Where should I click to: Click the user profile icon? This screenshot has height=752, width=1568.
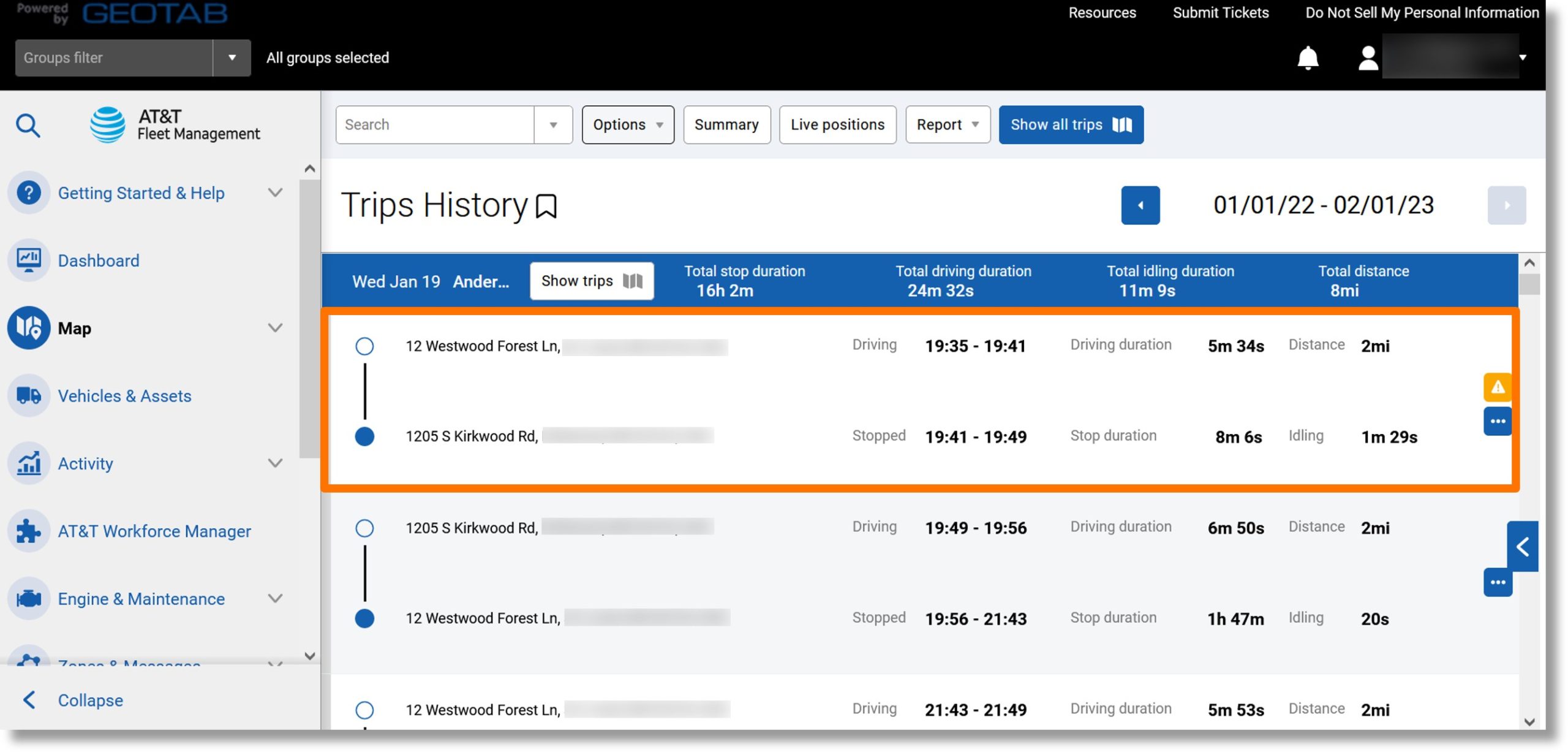1368,58
